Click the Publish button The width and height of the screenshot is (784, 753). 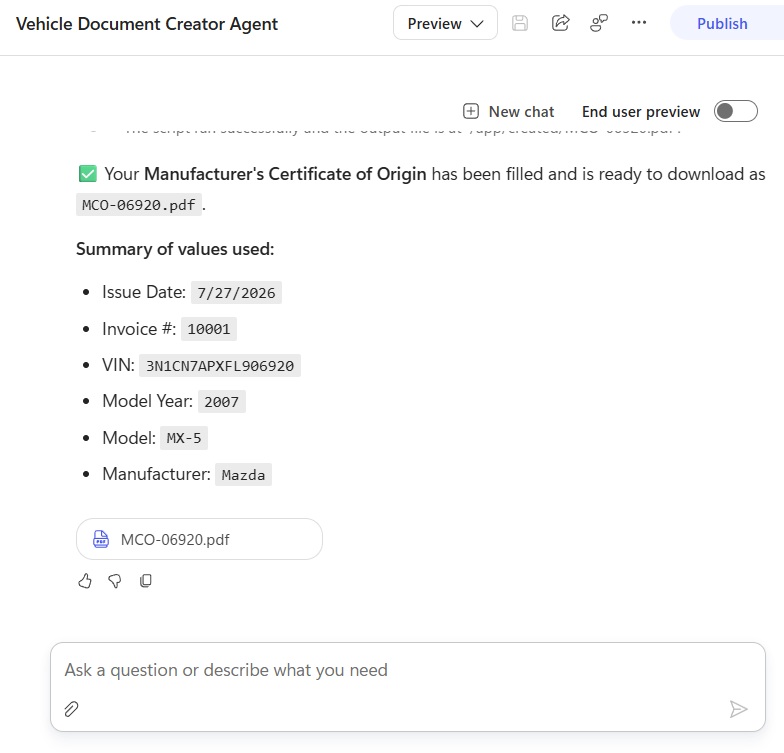(722, 23)
